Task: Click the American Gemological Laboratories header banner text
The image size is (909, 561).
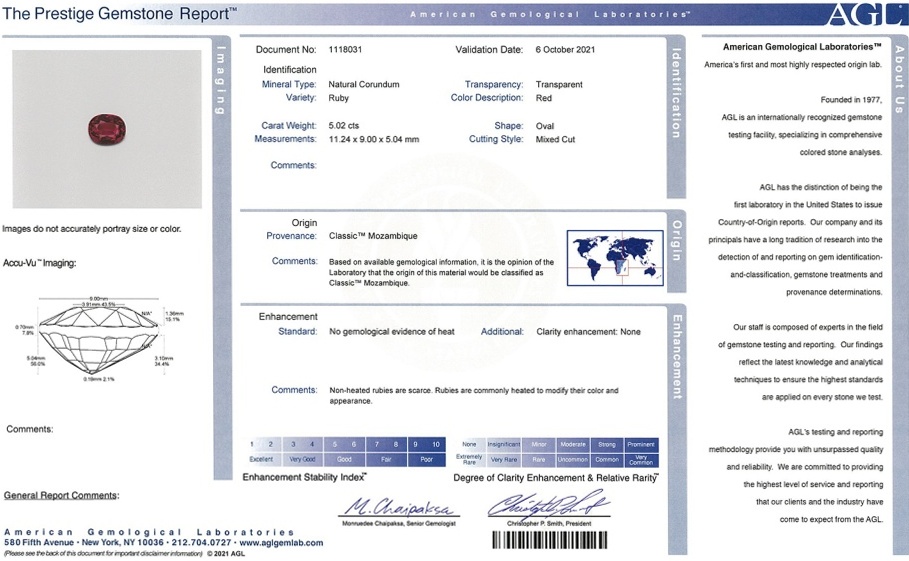Action: [x=550, y=14]
